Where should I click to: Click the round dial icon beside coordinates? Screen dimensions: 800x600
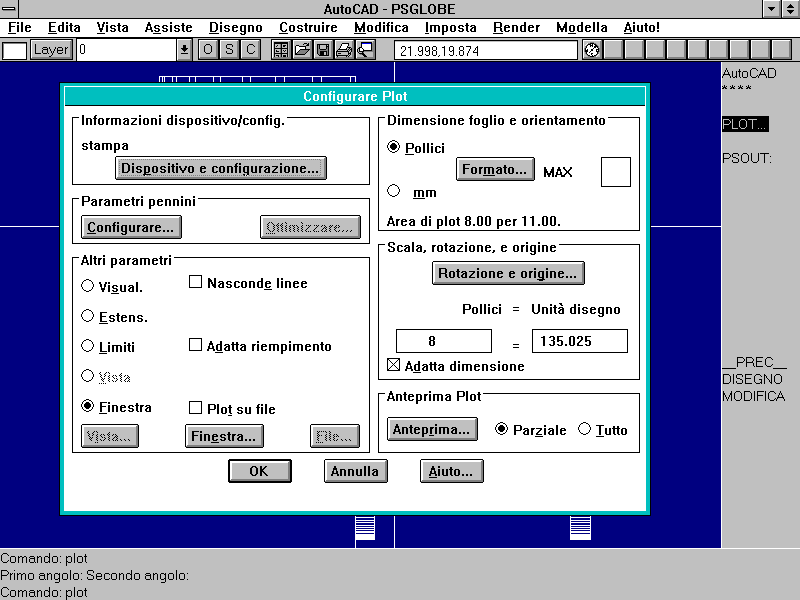coord(592,50)
